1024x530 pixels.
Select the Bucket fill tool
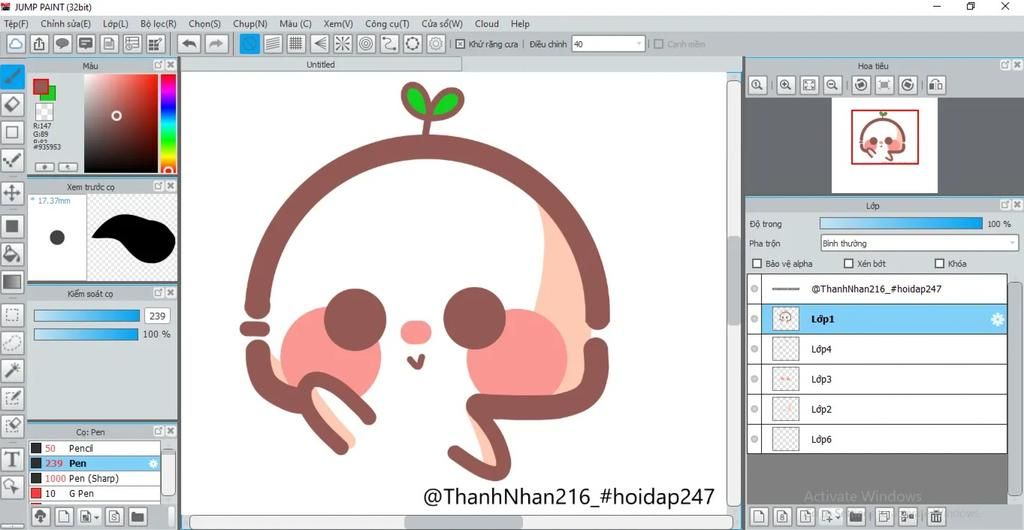click(12, 254)
